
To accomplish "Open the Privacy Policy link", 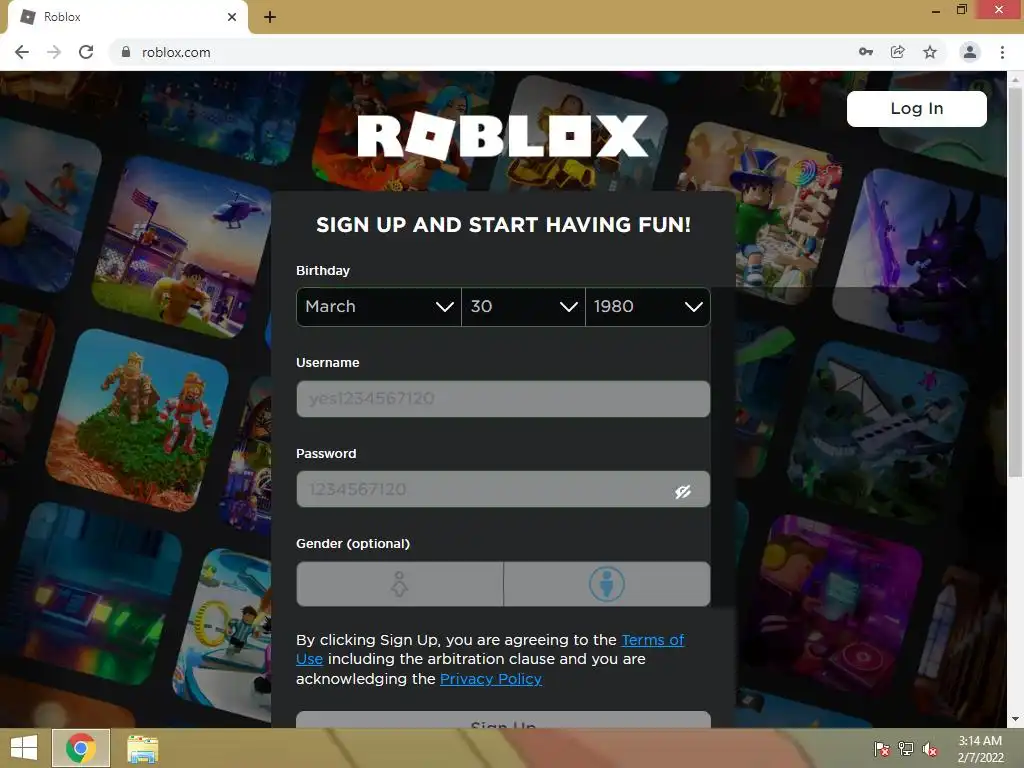I will coord(491,679).
